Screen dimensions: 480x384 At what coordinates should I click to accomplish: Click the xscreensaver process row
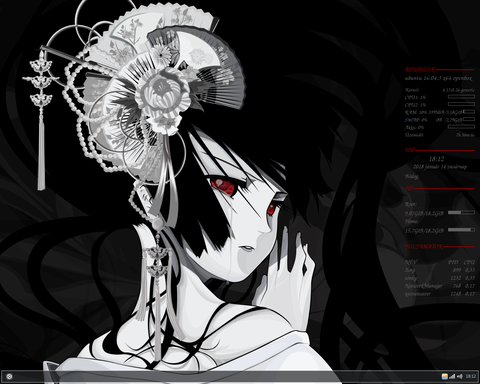(x=440, y=294)
